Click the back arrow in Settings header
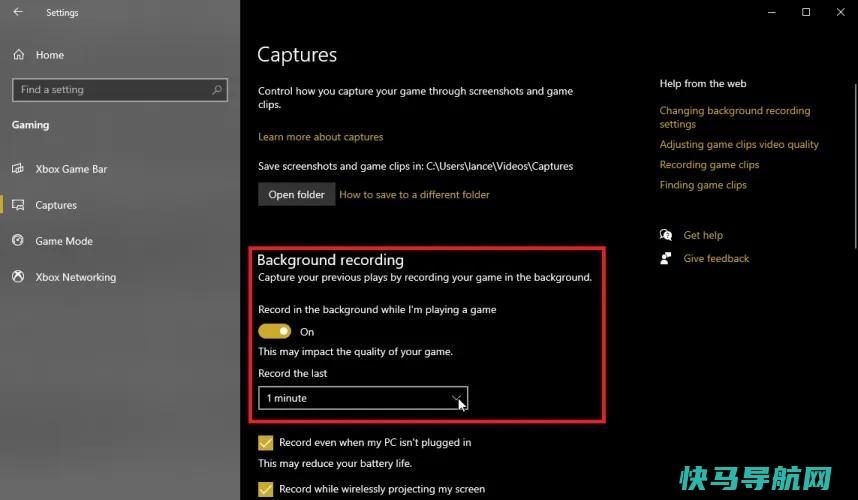The height and width of the screenshot is (500, 858). [x=18, y=11]
